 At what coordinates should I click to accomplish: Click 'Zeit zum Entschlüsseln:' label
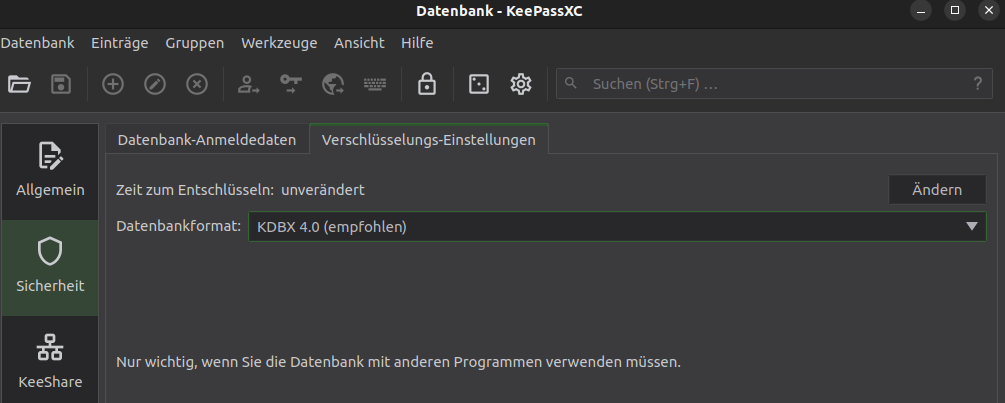coord(195,190)
